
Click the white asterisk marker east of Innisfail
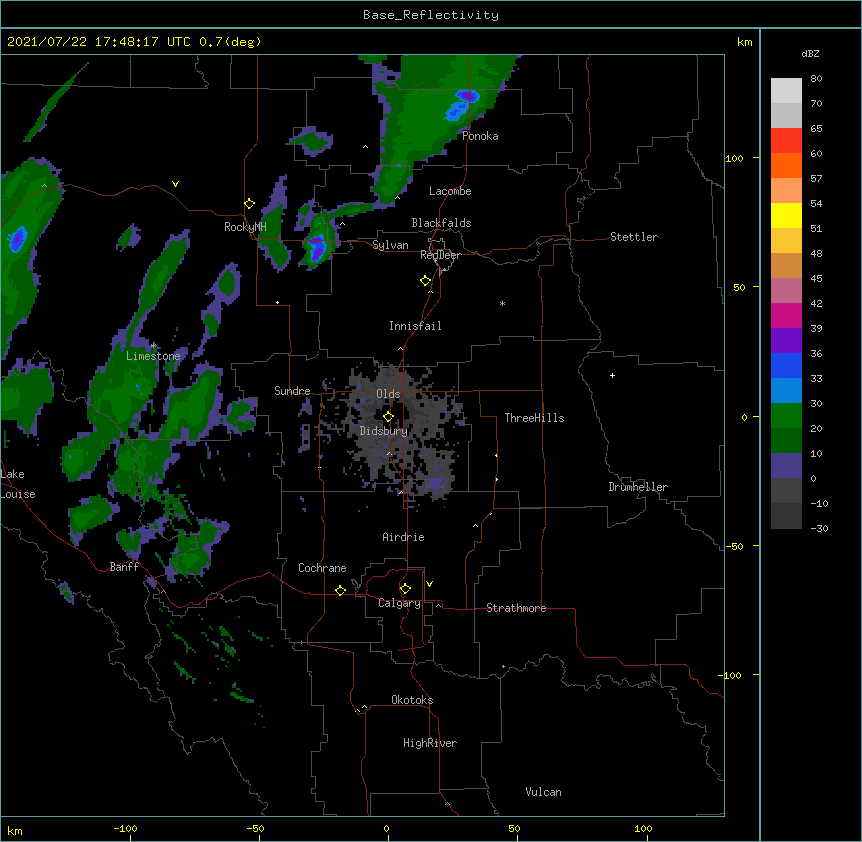[502, 303]
